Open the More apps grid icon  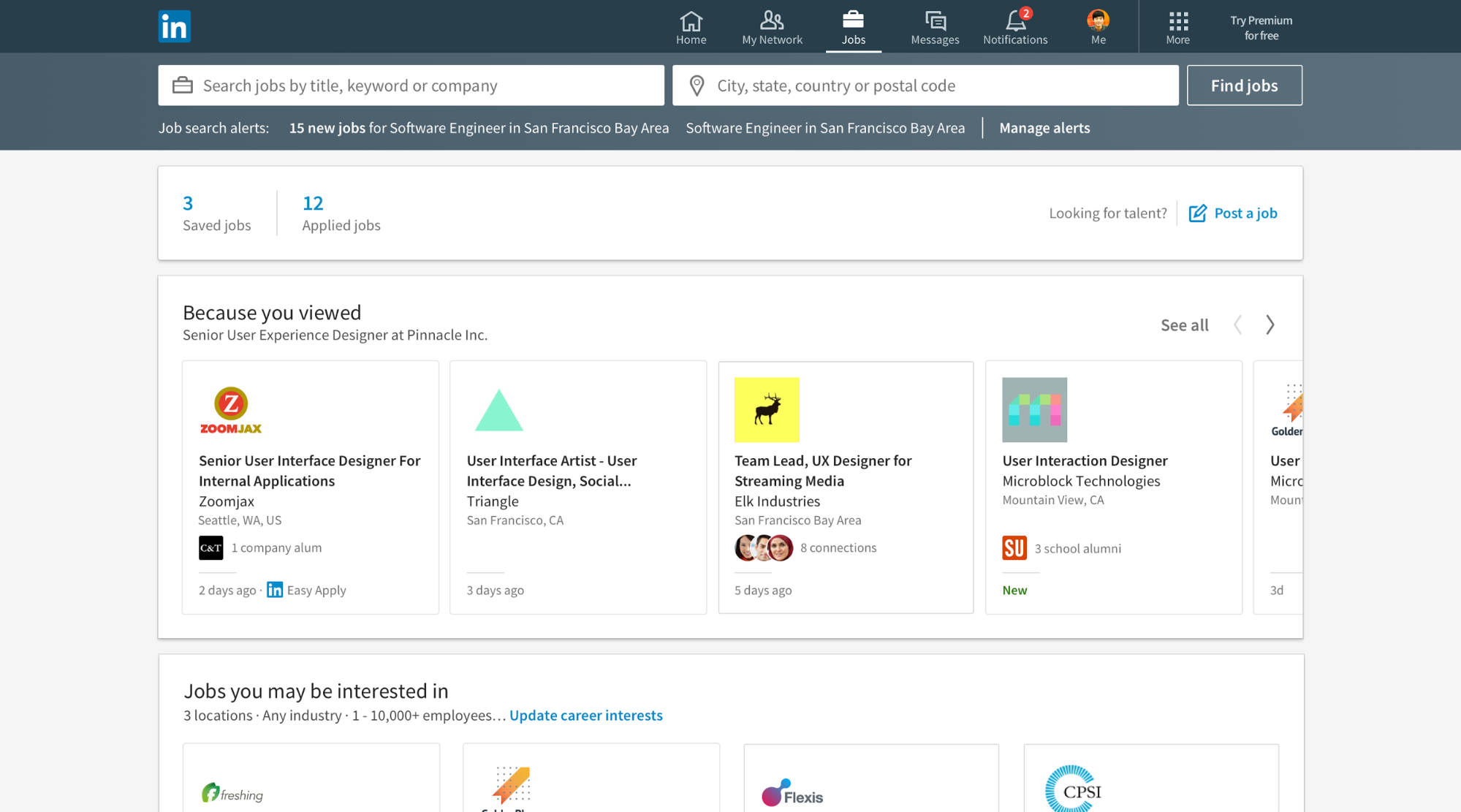pyautogui.click(x=1177, y=21)
